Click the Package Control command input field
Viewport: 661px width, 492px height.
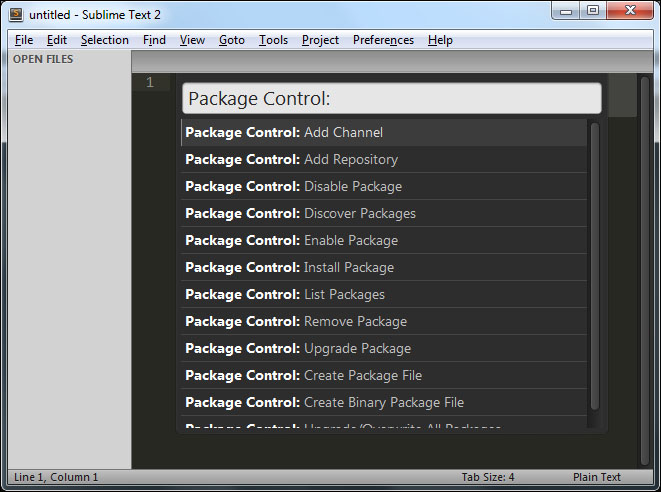point(391,98)
